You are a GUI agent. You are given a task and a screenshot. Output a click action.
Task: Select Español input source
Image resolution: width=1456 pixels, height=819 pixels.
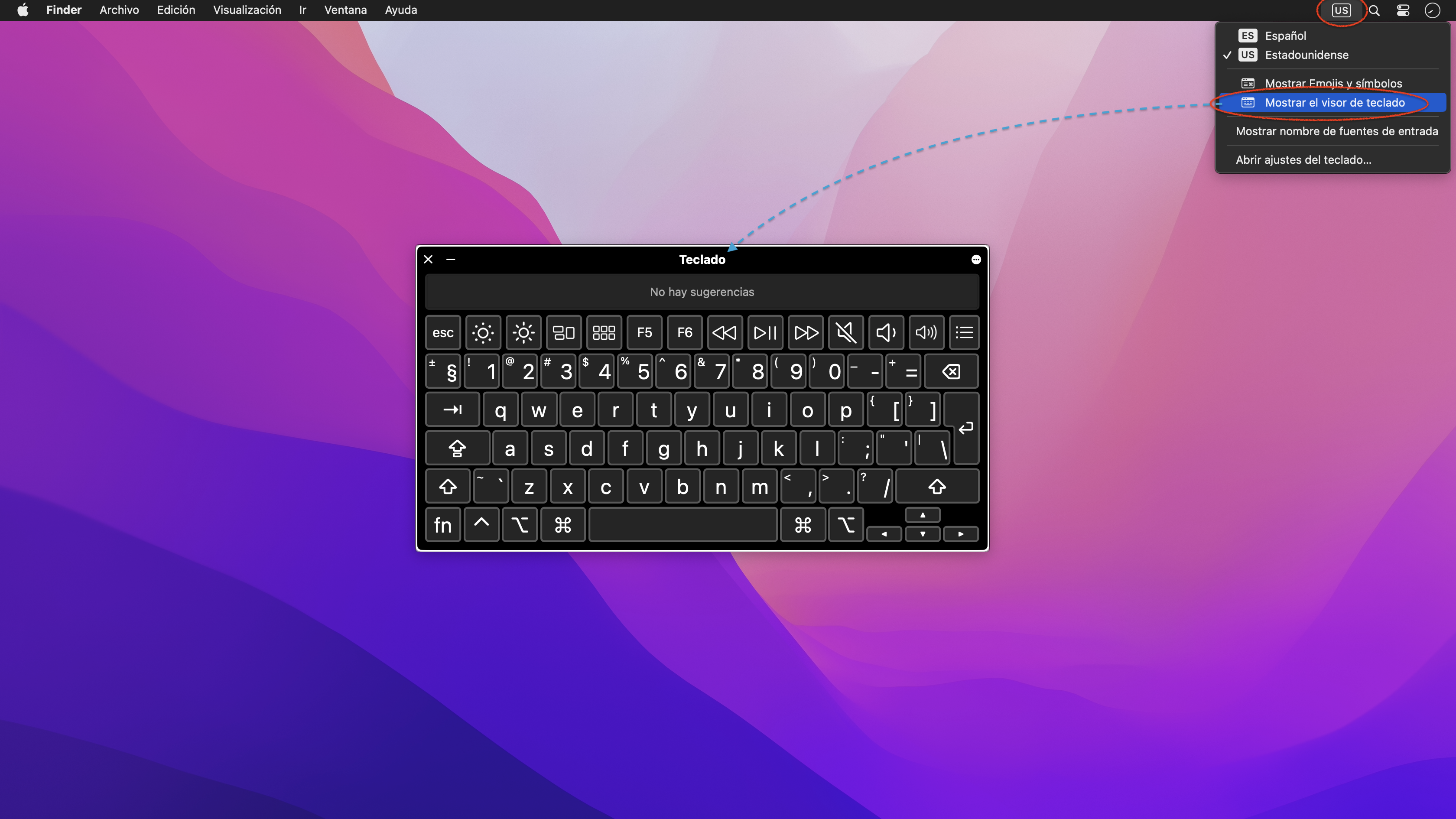[x=1285, y=36]
